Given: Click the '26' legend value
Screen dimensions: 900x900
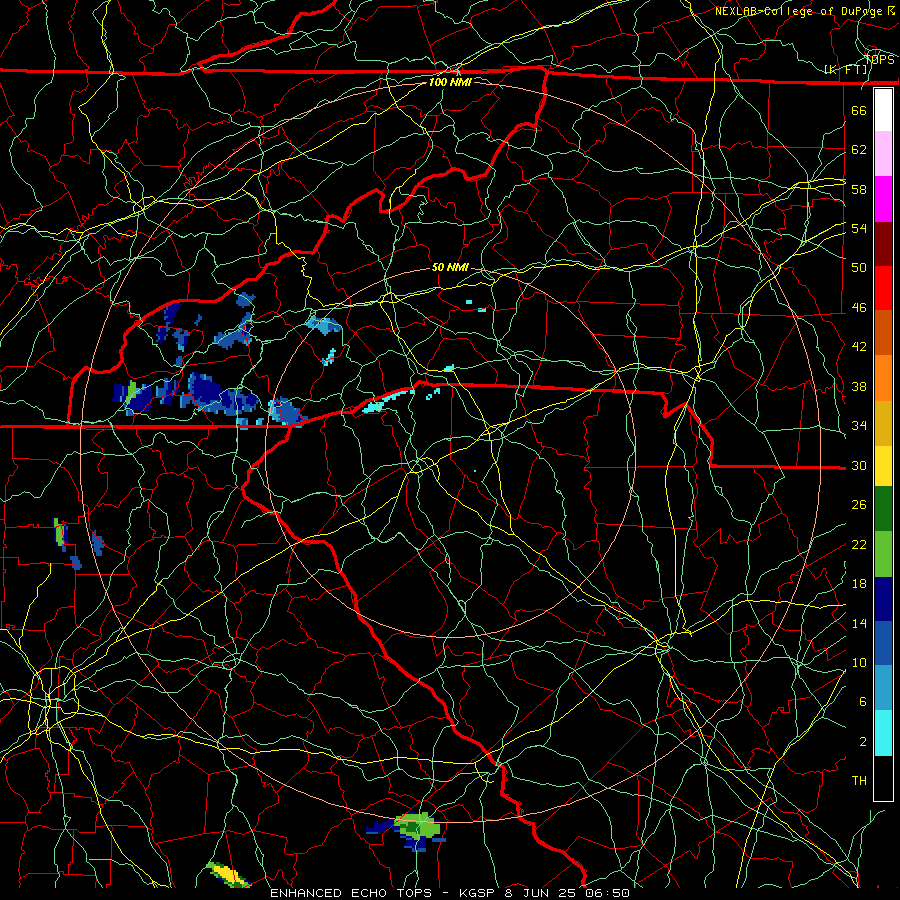Looking at the screenshot, I should 859,505.
